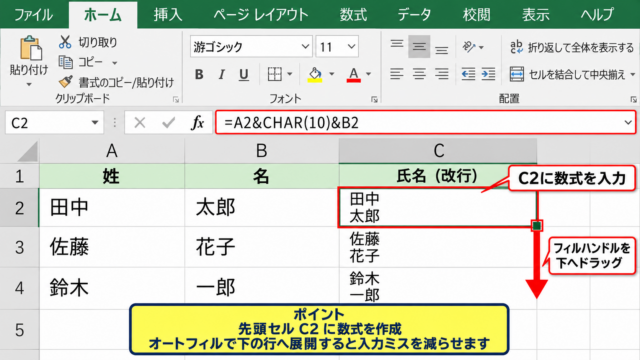Open alignment group dialog launcher
Image resolution: width=640 pixels, height=360 pixels.
click(x=633, y=99)
